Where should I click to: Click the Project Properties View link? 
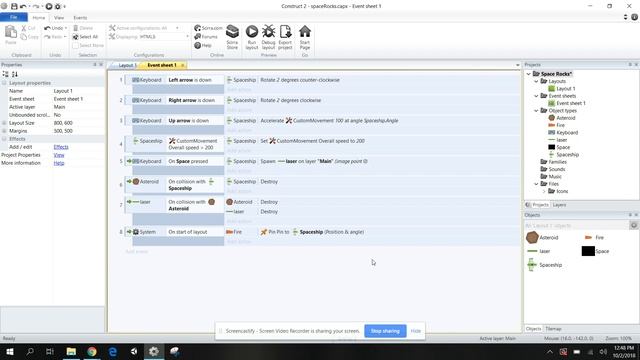coord(59,155)
